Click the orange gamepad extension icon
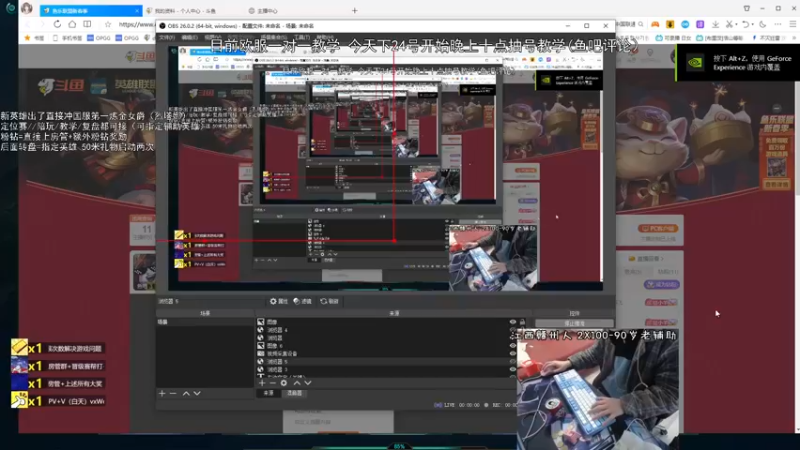The width and height of the screenshot is (800, 450). click(655, 24)
